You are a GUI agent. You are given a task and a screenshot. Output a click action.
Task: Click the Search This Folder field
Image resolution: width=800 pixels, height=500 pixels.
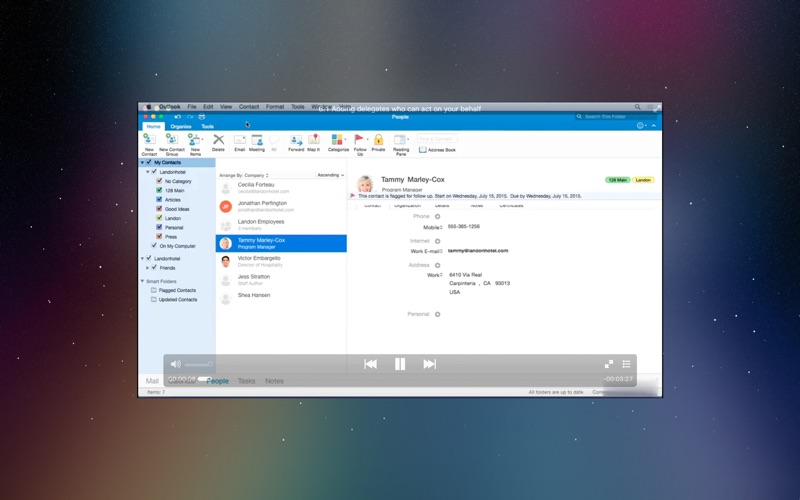pyautogui.click(x=615, y=117)
